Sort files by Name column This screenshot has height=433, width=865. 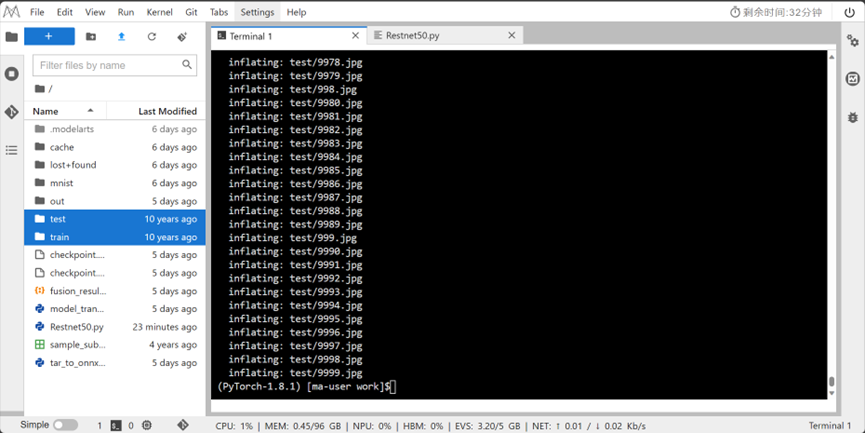click(x=65, y=111)
